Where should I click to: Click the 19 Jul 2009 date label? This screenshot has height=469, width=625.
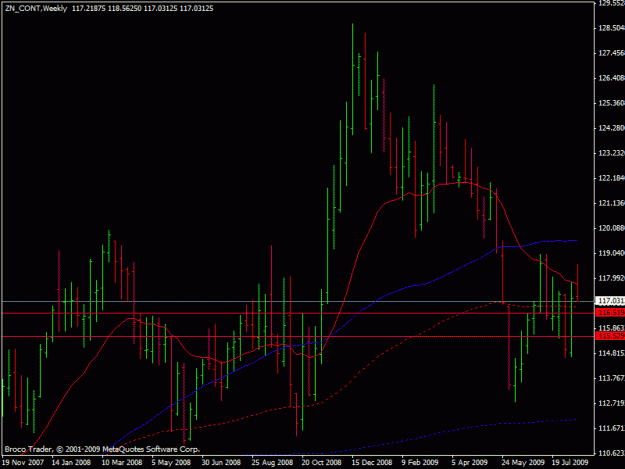(570, 462)
